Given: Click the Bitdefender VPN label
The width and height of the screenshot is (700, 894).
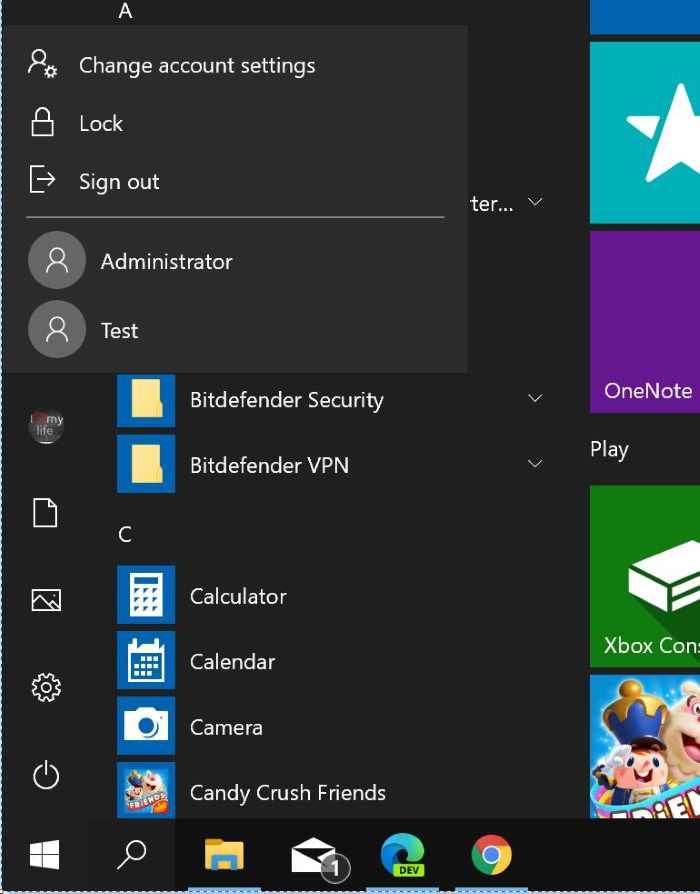Looking at the screenshot, I should pyautogui.click(x=270, y=465).
